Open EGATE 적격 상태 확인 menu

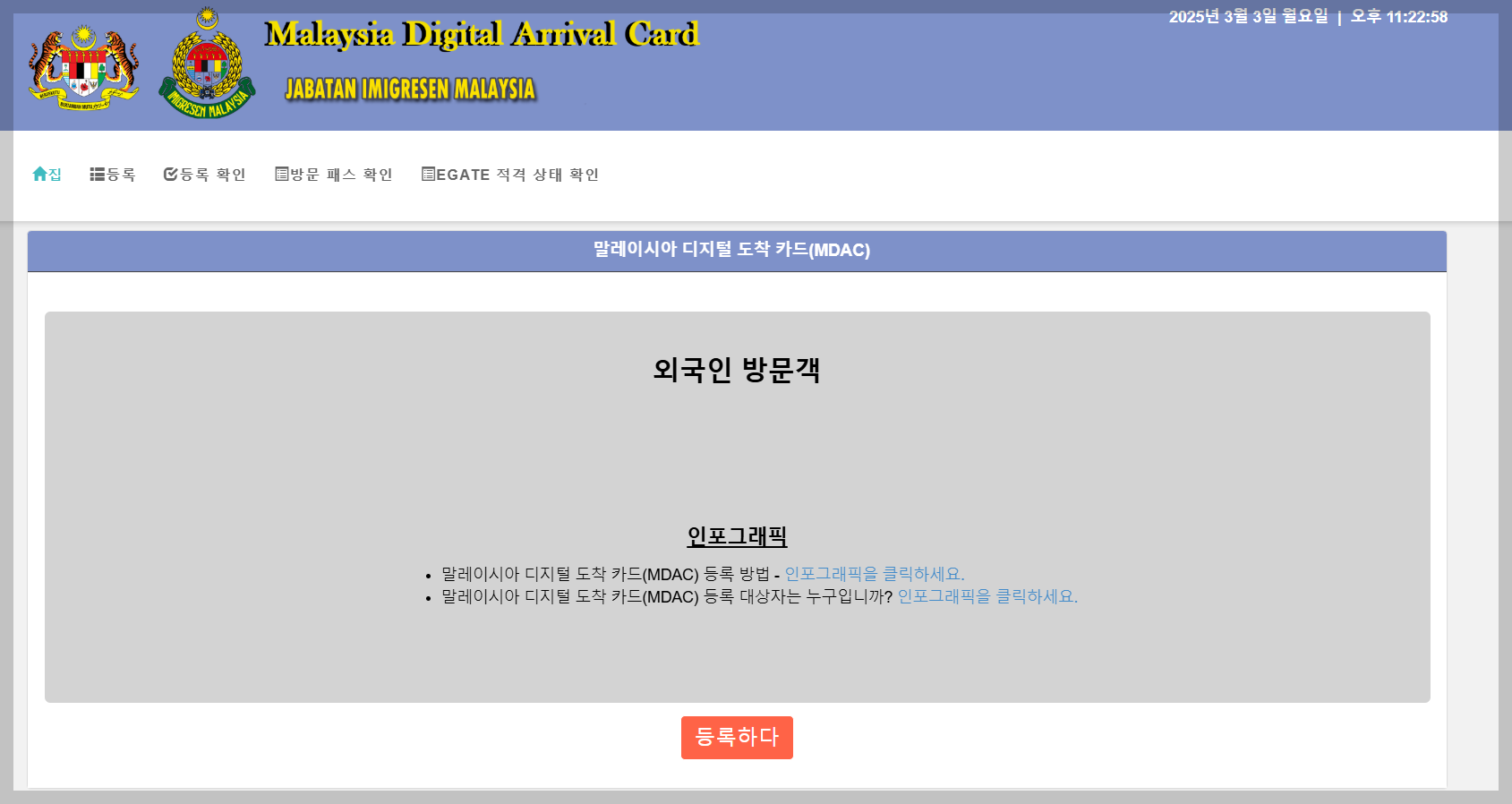pyautogui.click(x=510, y=175)
